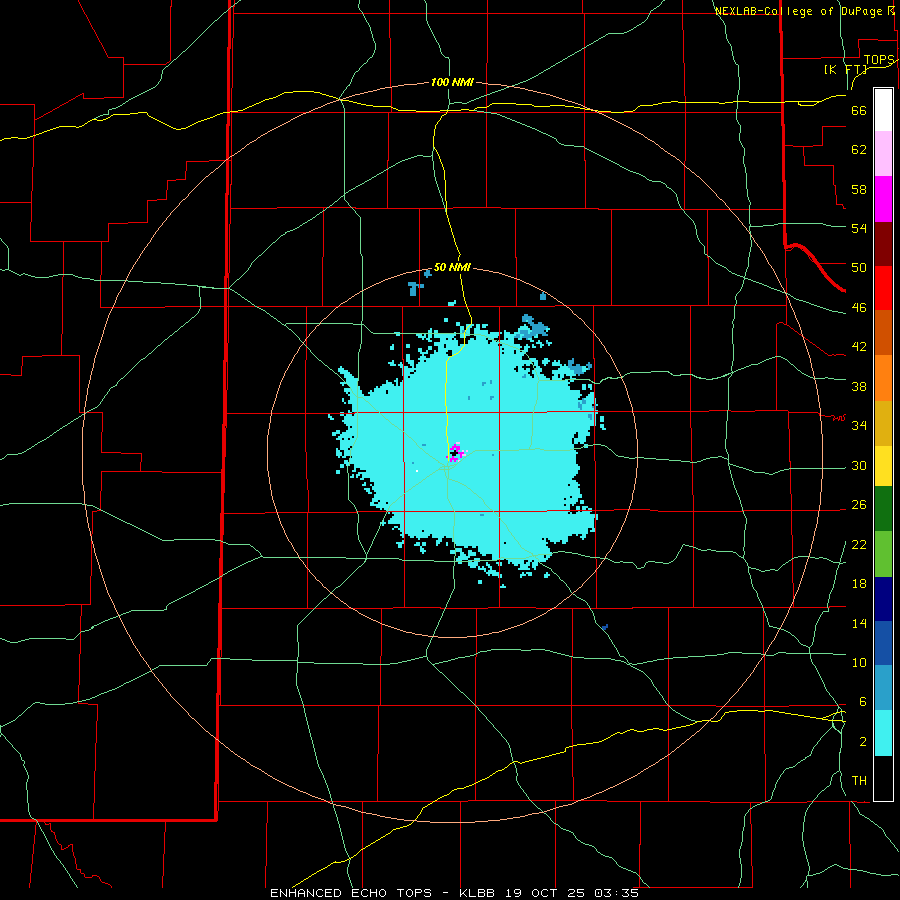Image resolution: width=900 pixels, height=900 pixels.
Task: Click legend value "38"
Action: [859, 386]
